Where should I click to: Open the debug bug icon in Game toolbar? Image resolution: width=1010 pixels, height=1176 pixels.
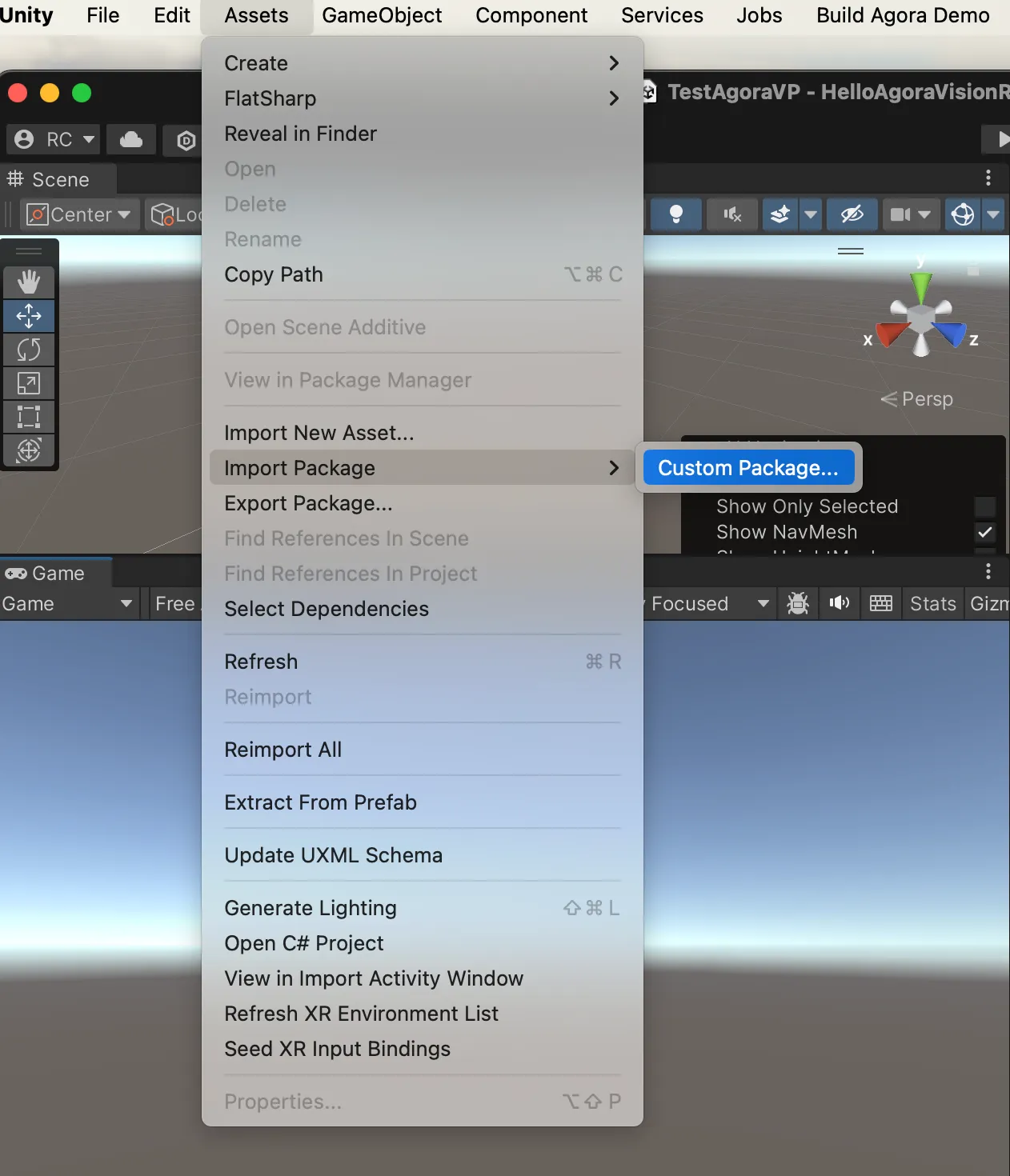coord(798,603)
